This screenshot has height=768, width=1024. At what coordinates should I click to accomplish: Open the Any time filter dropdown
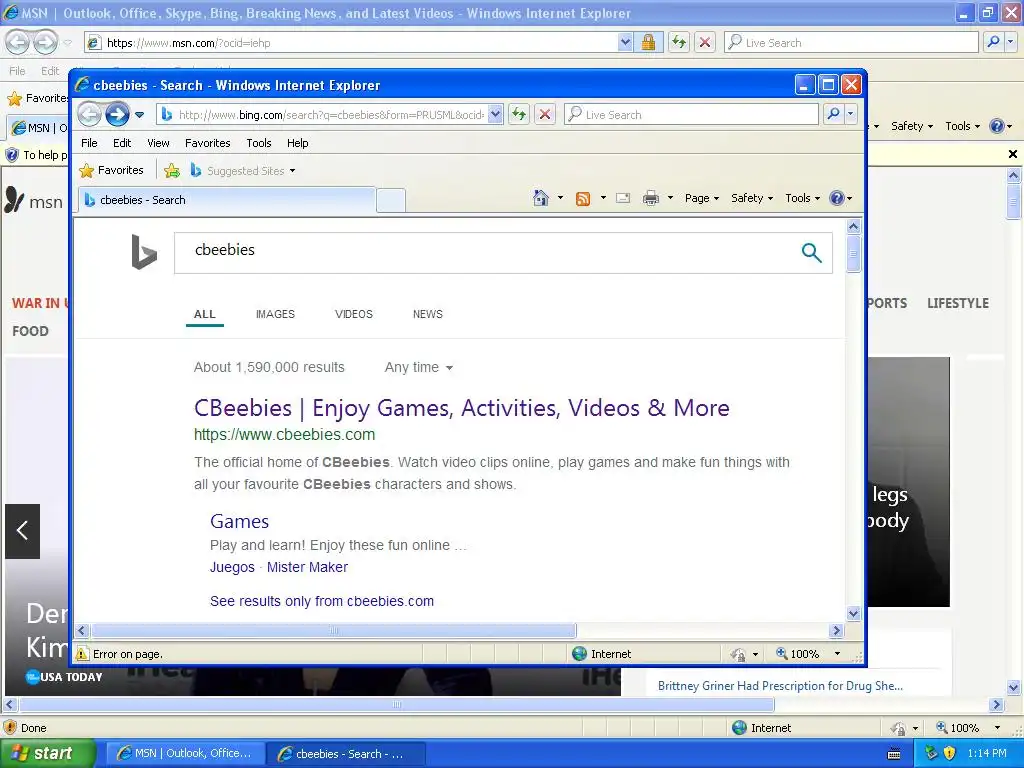(x=419, y=368)
